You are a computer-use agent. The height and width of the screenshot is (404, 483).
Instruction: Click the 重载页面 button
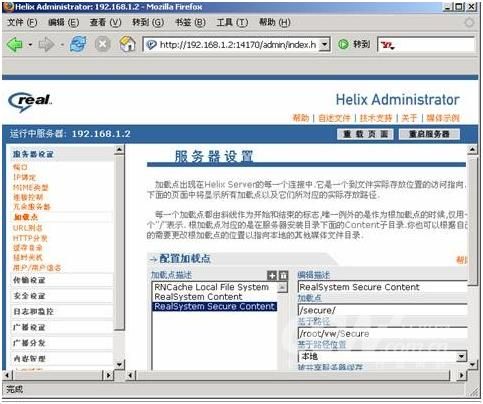(365, 134)
